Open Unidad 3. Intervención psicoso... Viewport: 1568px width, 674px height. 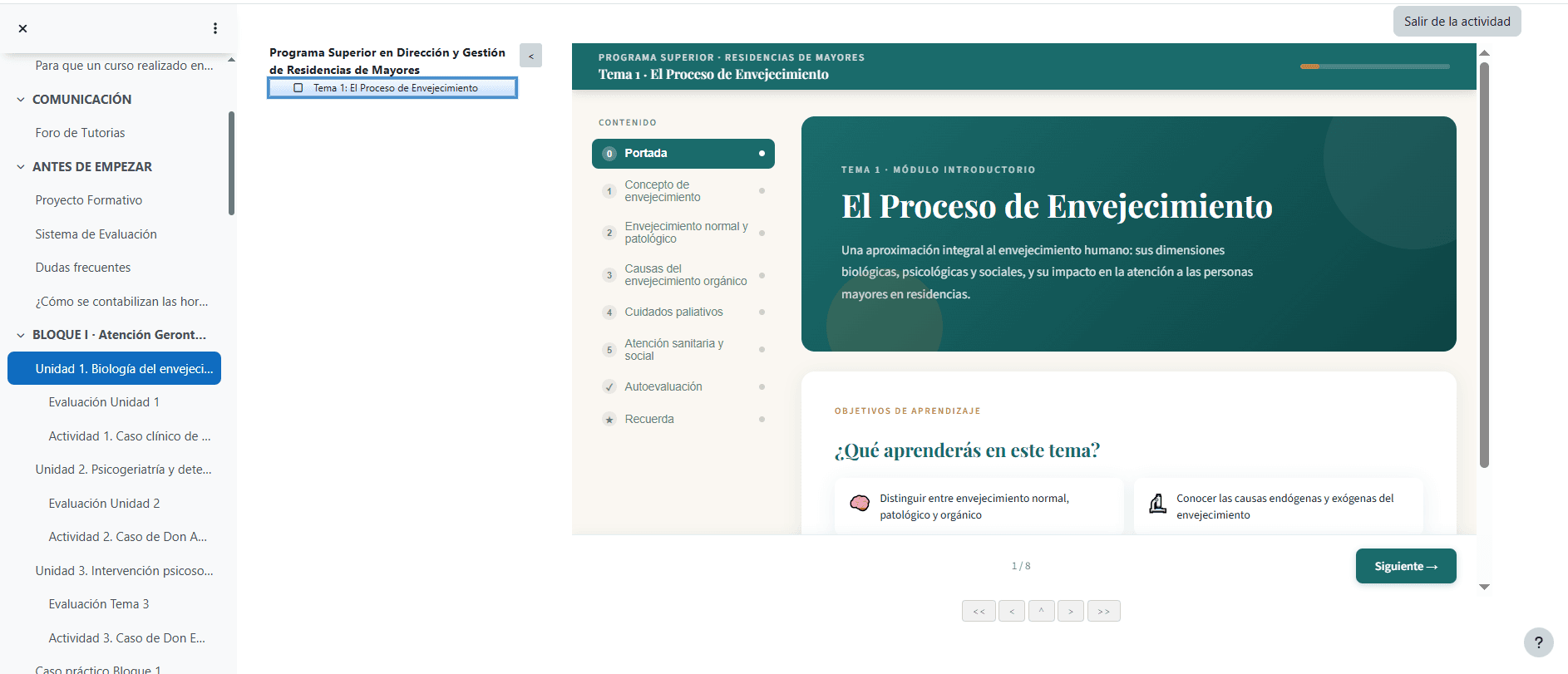(x=124, y=571)
